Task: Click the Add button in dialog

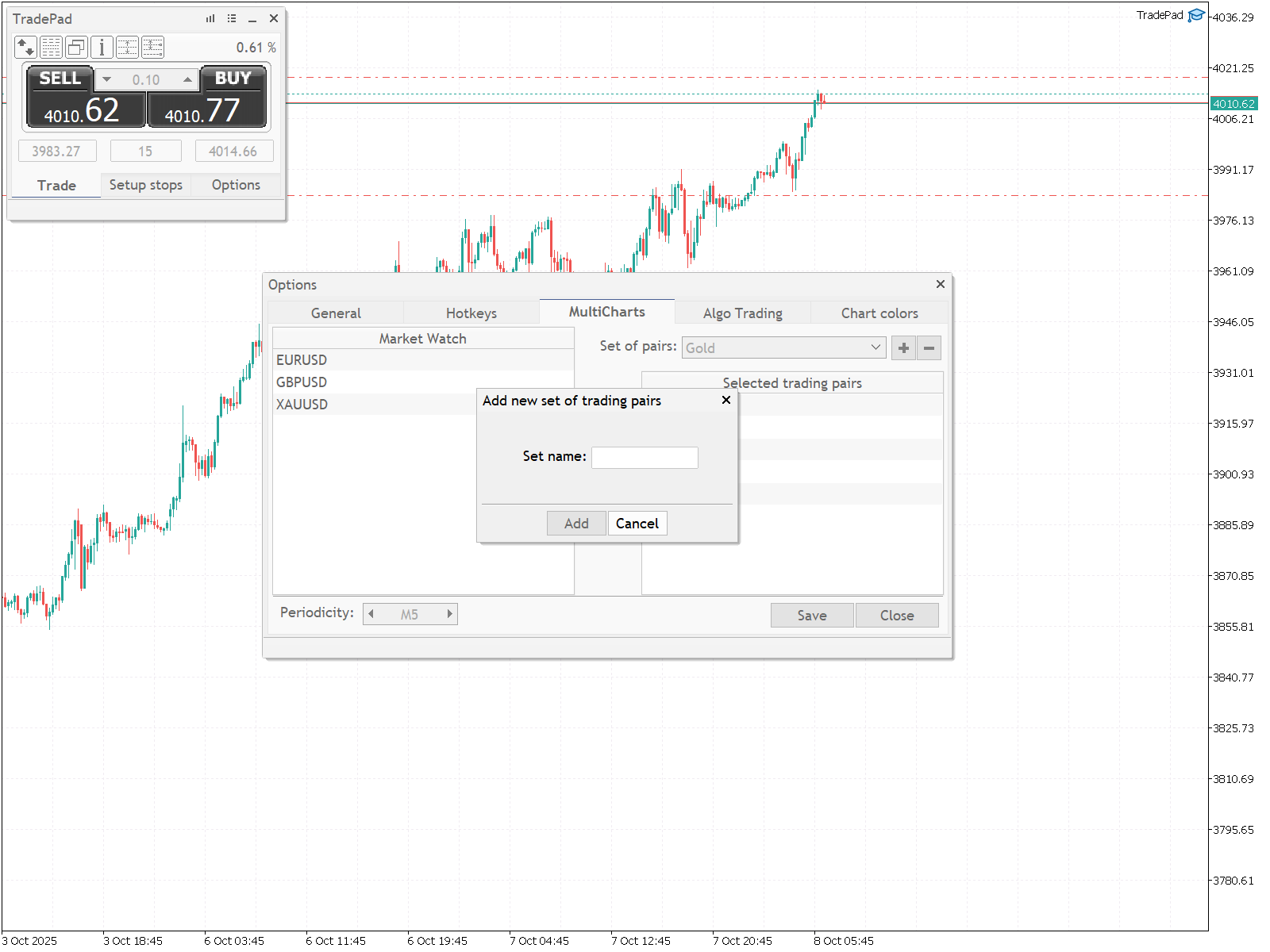Action: 576,524
